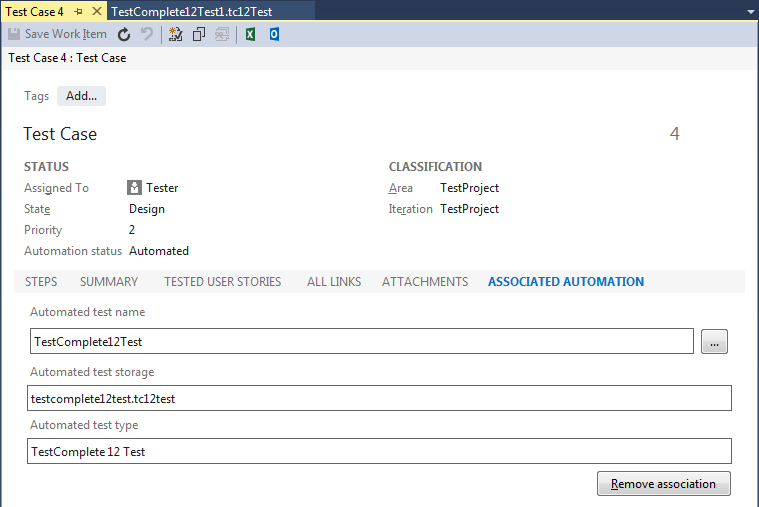Open the SUMMARY tab
Screen dimensions: 759x507
pyautogui.click(x=109, y=282)
